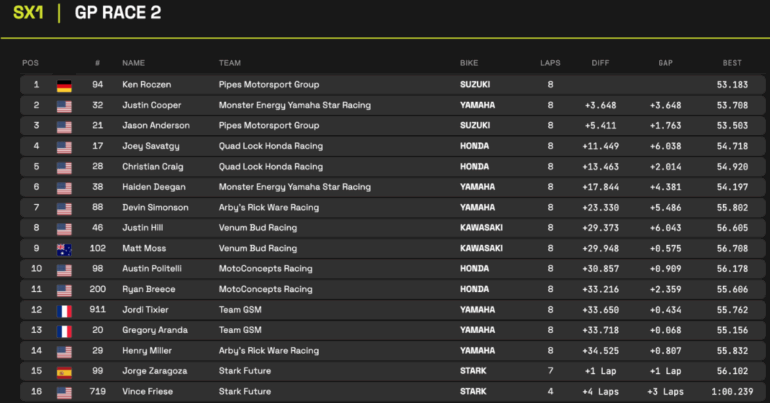Click the German flag beside Ken Roczen
This screenshot has width=770, height=403.
(64, 86)
